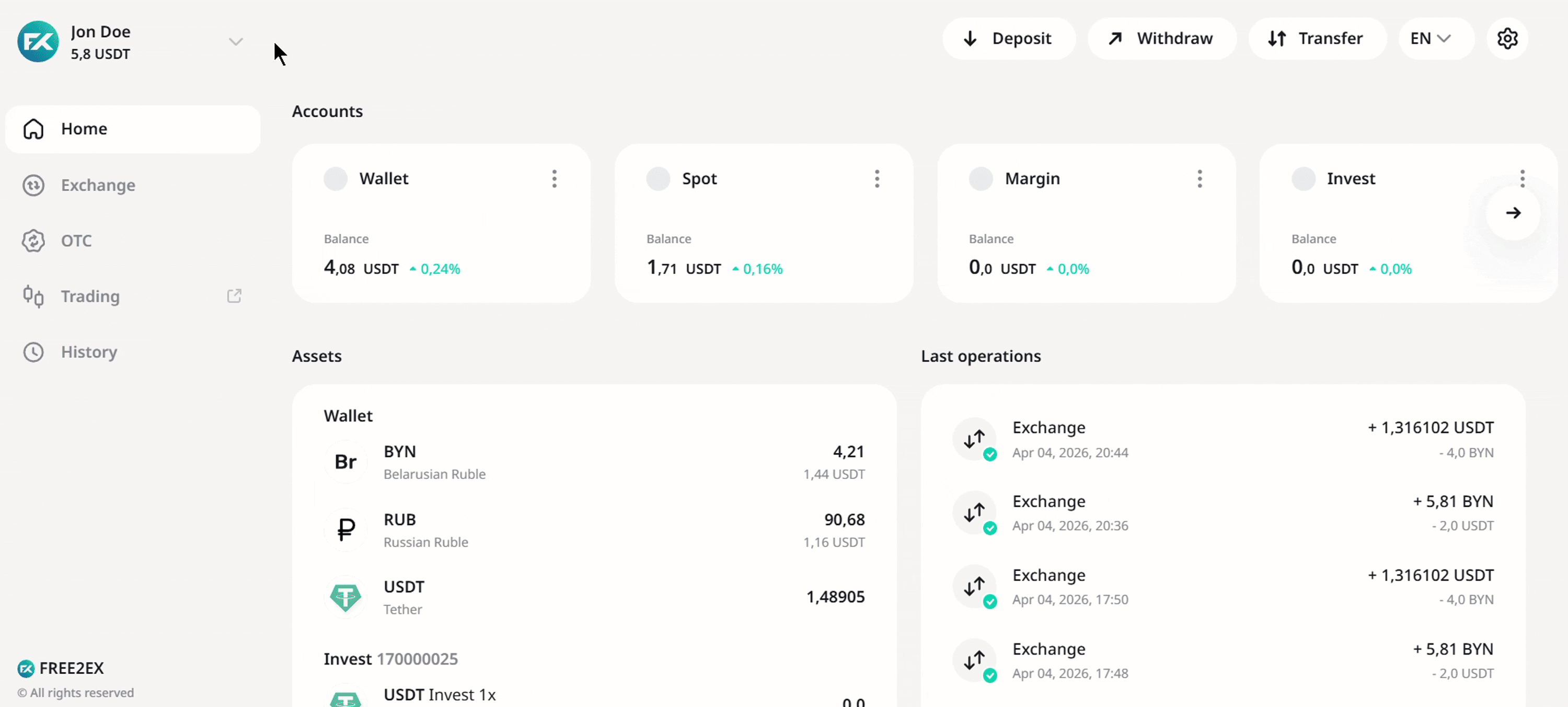Screen dimensions: 1568x707
Task: Select the Spot account circle indicator
Action: tap(658, 179)
